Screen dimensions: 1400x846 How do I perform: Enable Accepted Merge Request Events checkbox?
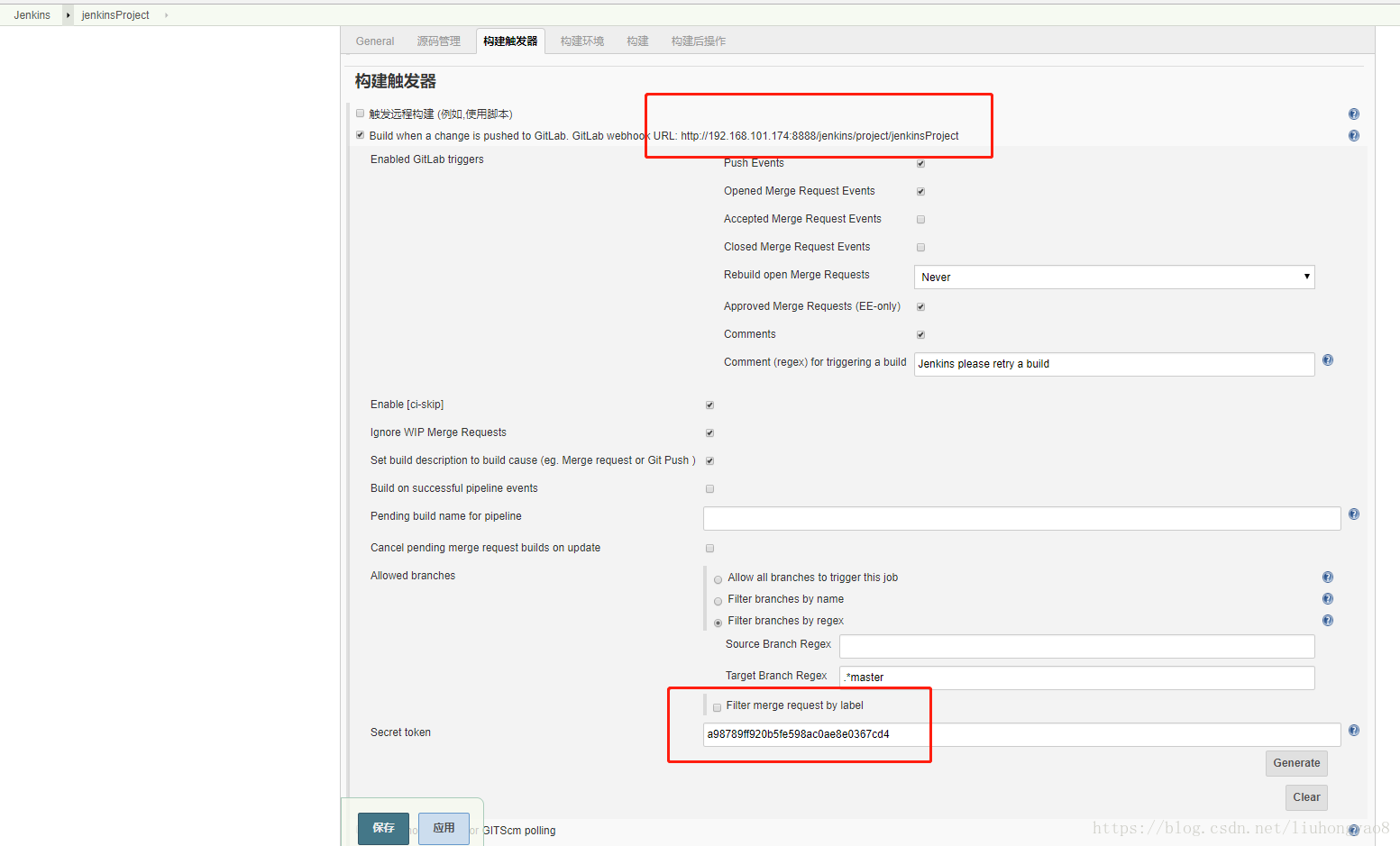[x=920, y=220]
